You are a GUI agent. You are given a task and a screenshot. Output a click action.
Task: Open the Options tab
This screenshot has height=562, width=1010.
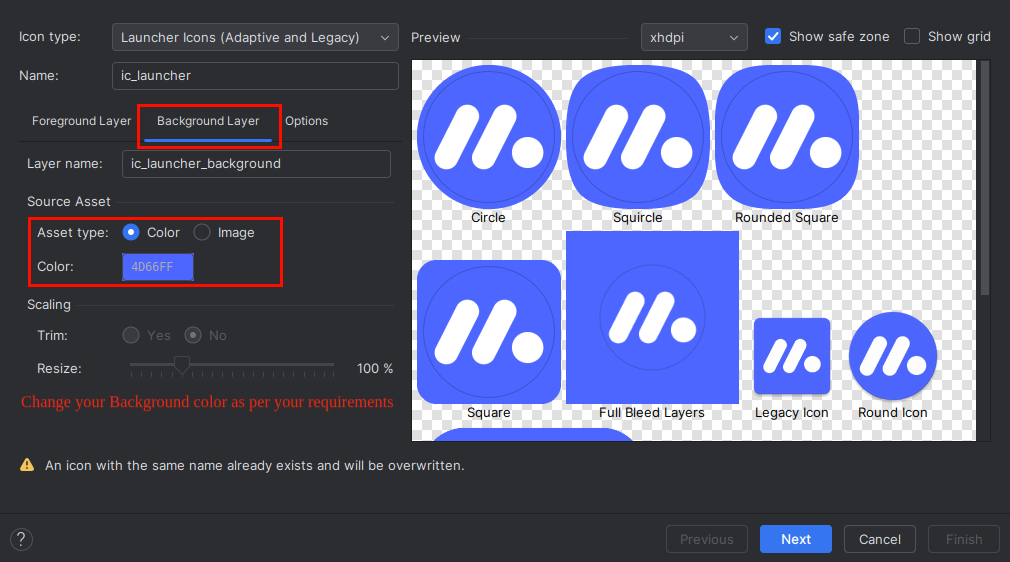[306, 121]
